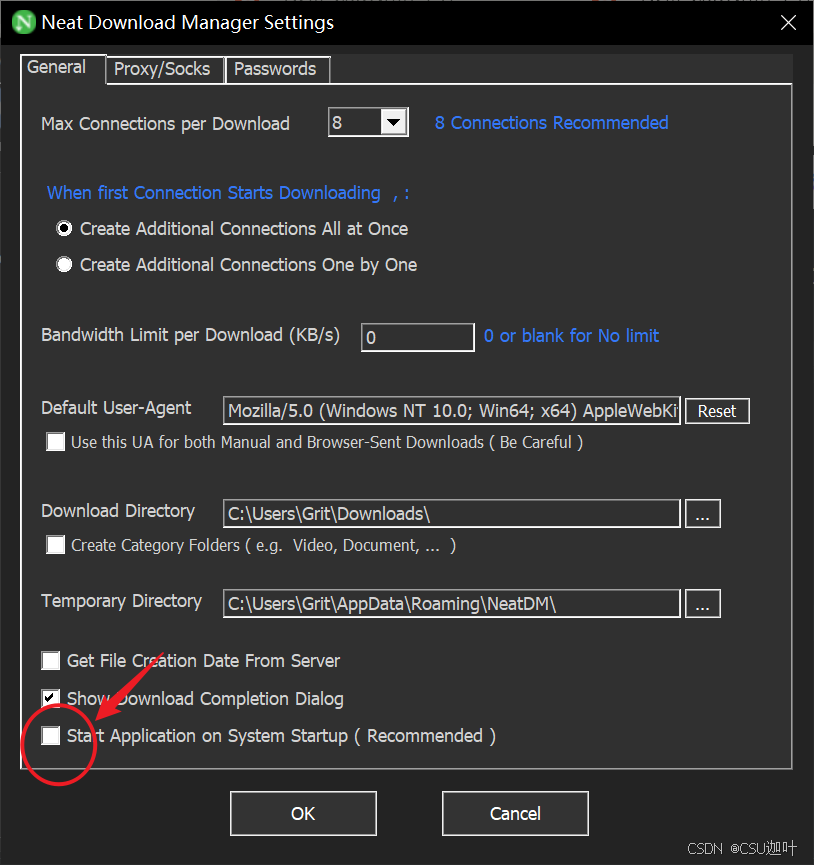The image size is (814, 865).
Task: Uncheck Show Download Completion Dialog
Action: [51, 698]
